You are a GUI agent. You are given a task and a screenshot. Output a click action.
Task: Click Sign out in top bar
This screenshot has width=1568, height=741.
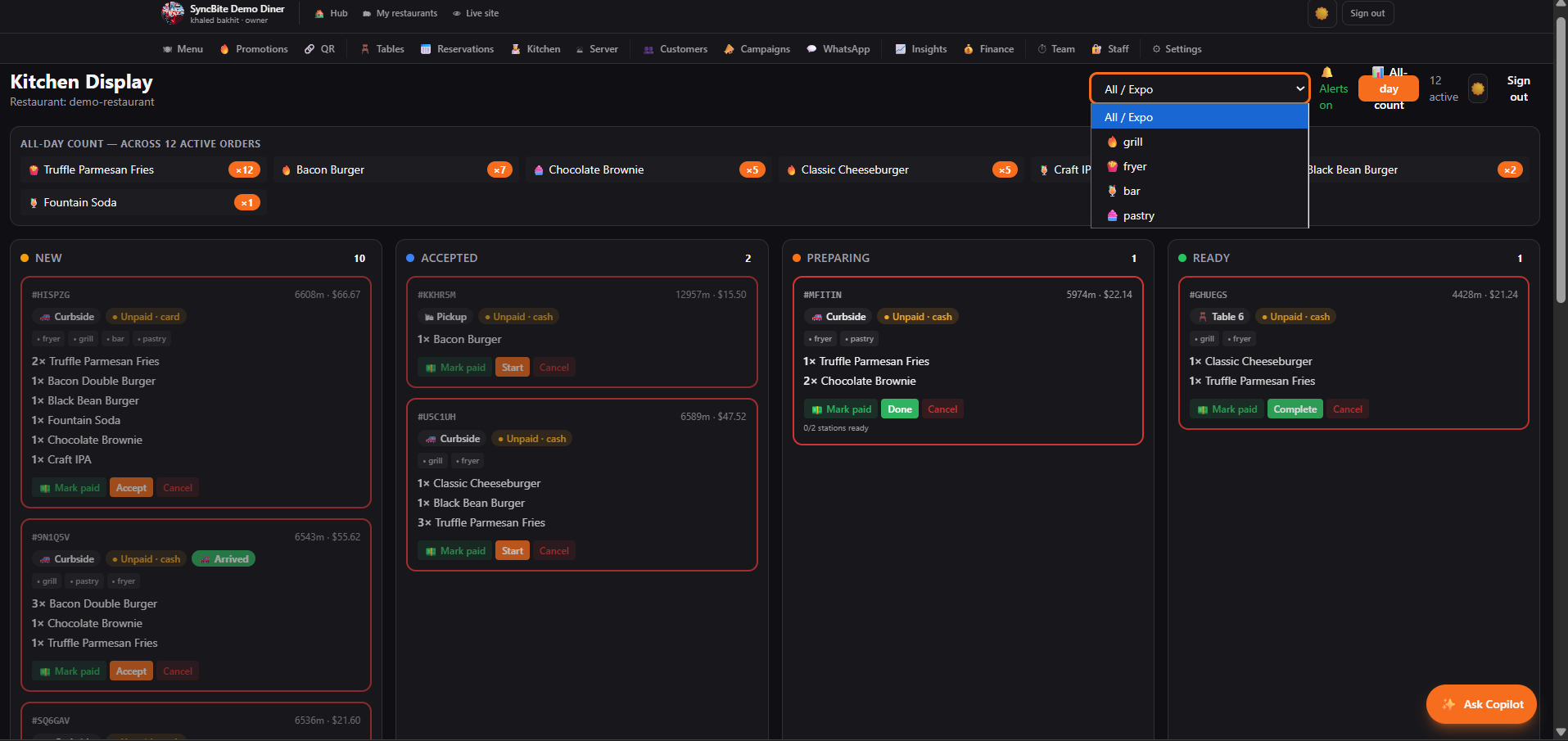click(x=1367, y=13)
